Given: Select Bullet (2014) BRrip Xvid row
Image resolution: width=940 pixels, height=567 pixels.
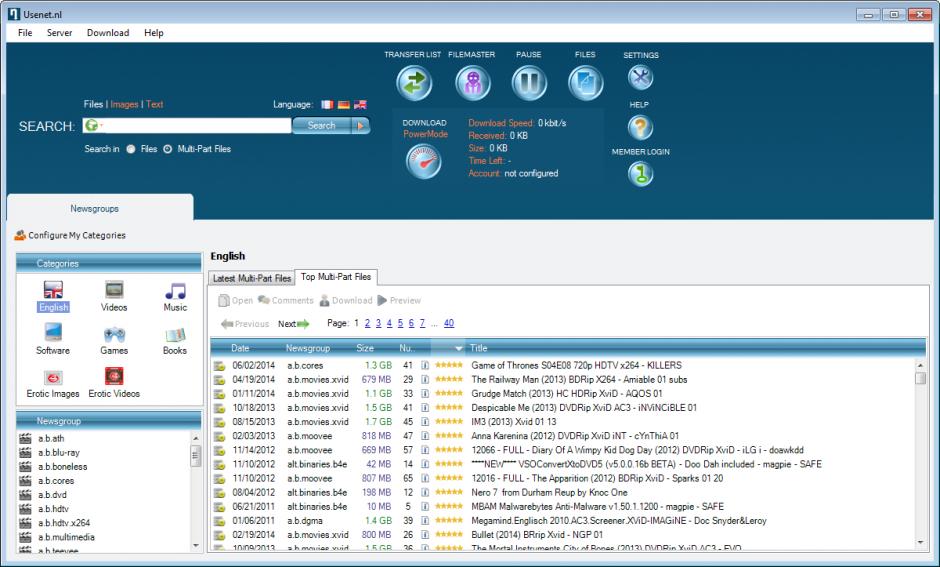Looking at the screenshot, I should click(x=564, y=535).
